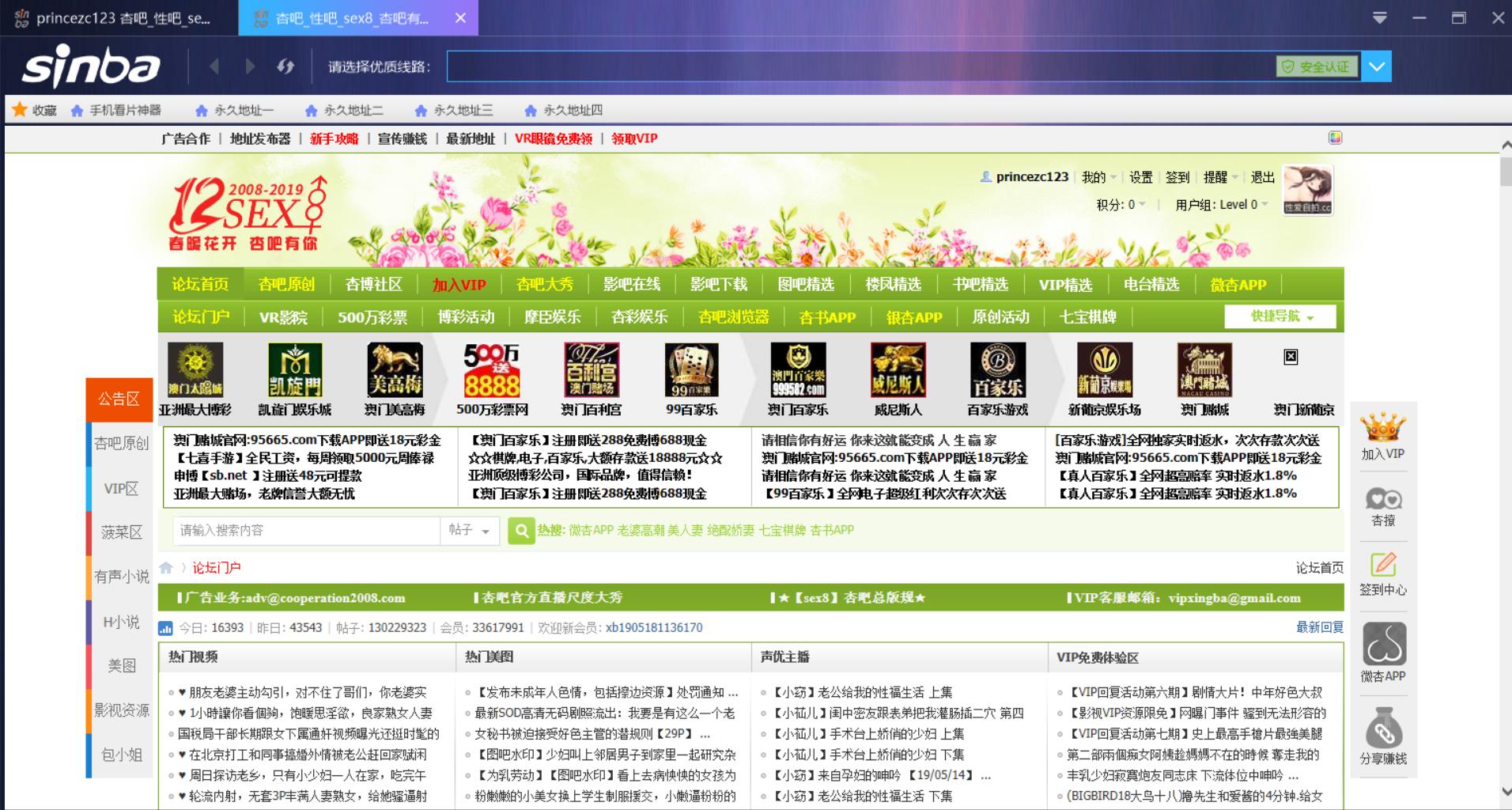This screenshot has width=1512, height=810.
Task: Select VR影院 in the second navigation row
Action: (283, 317)
